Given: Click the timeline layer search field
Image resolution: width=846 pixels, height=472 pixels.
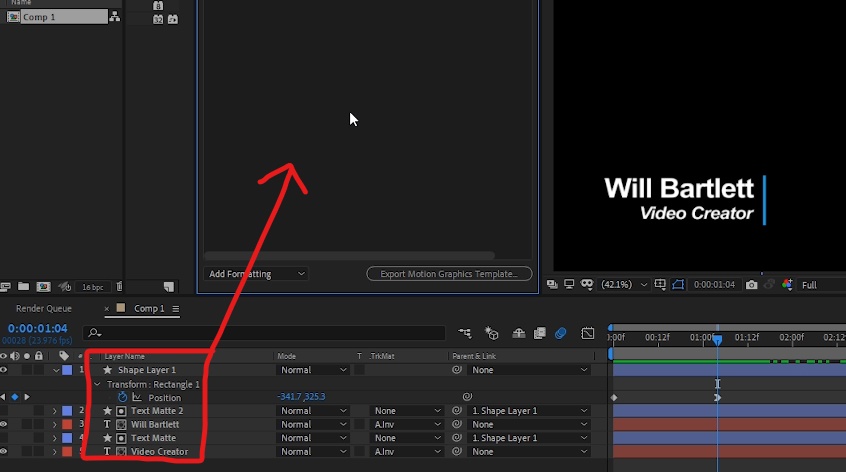Looking at the screenshot, I should tap(264, 333).
